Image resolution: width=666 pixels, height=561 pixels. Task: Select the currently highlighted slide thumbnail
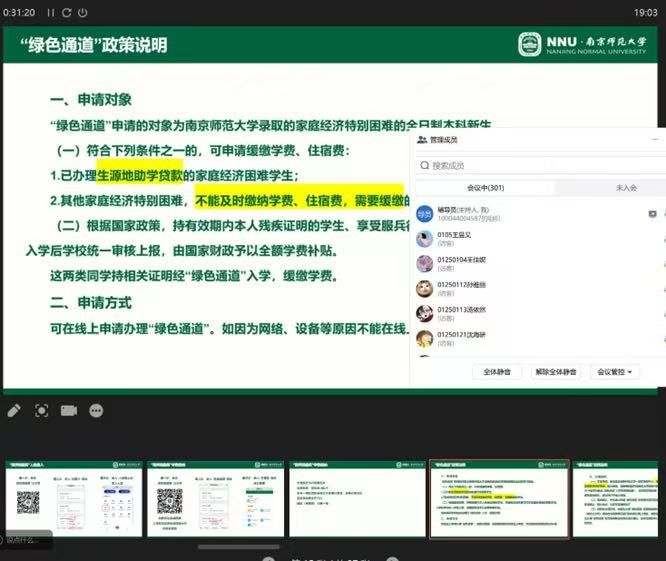click(499, 499)
